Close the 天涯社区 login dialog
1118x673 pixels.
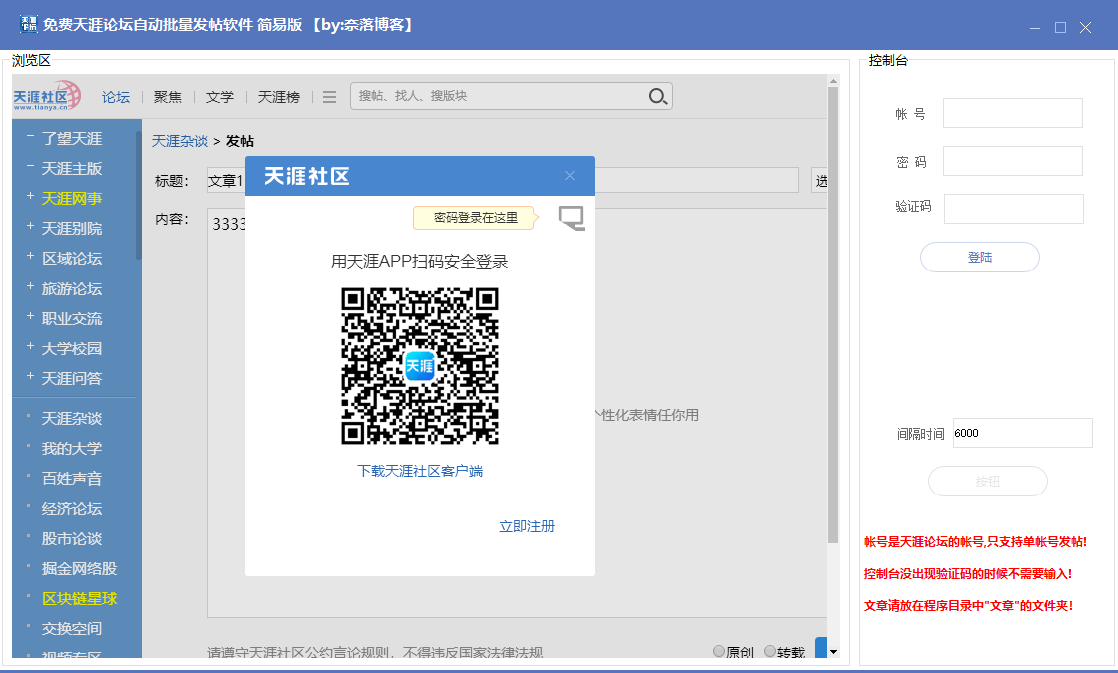570,175
